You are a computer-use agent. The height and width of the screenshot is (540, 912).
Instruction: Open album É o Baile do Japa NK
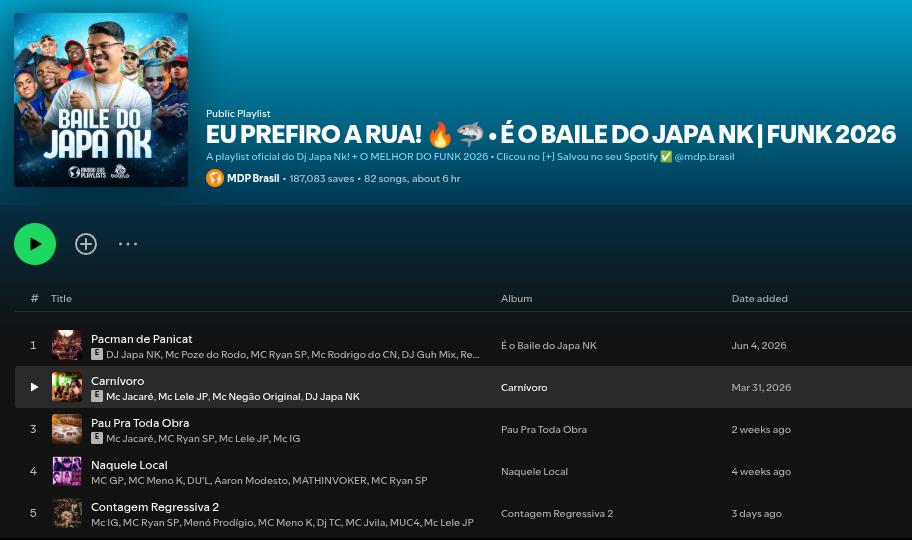point(548,345)
